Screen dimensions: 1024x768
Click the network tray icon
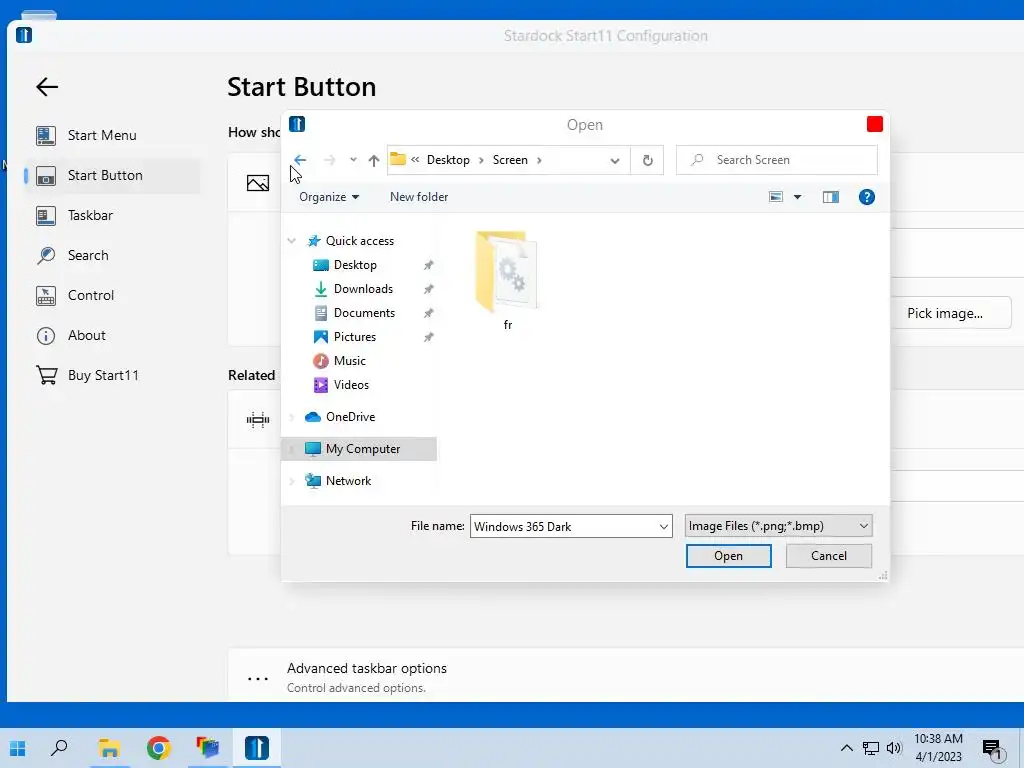(871, 748)
